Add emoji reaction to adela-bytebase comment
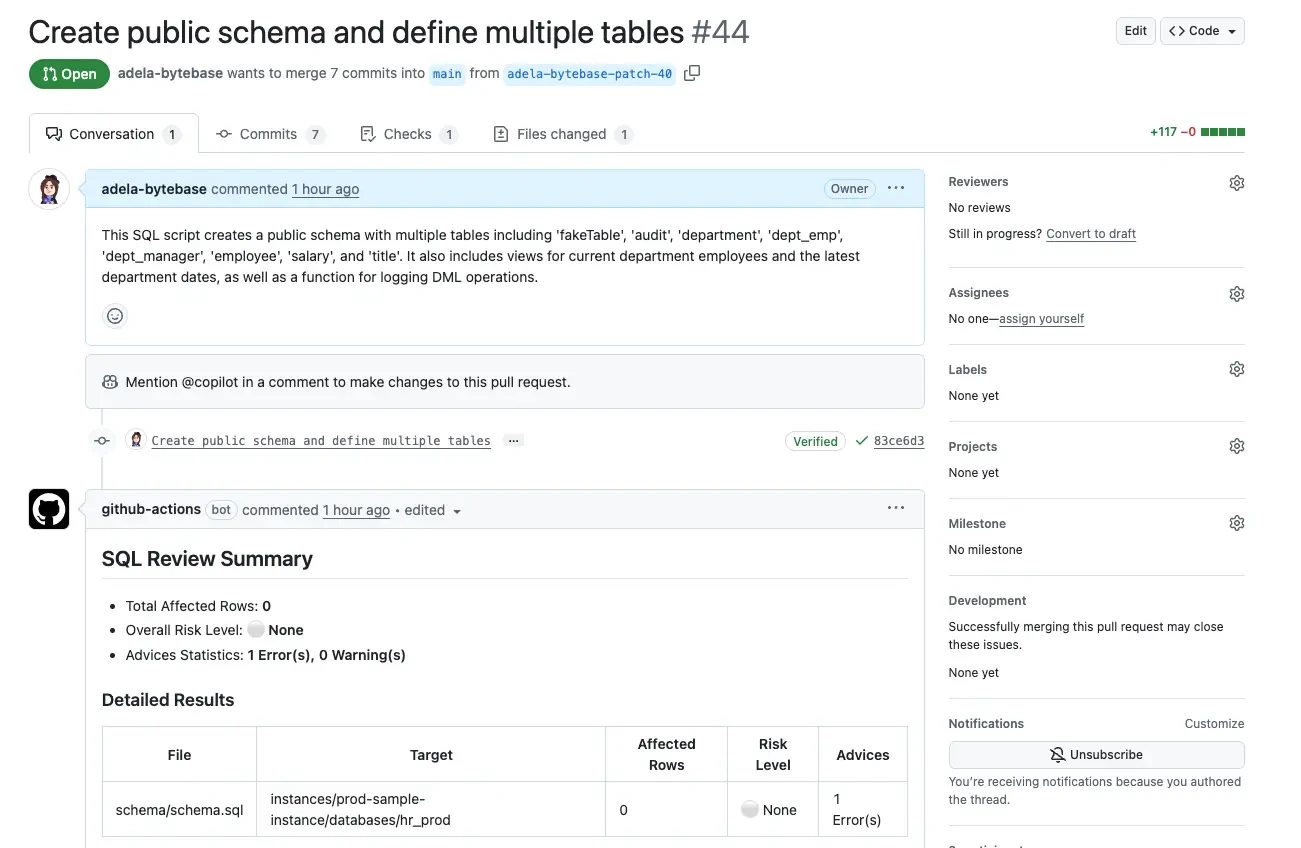1301x848 pixels. point(115,316)
